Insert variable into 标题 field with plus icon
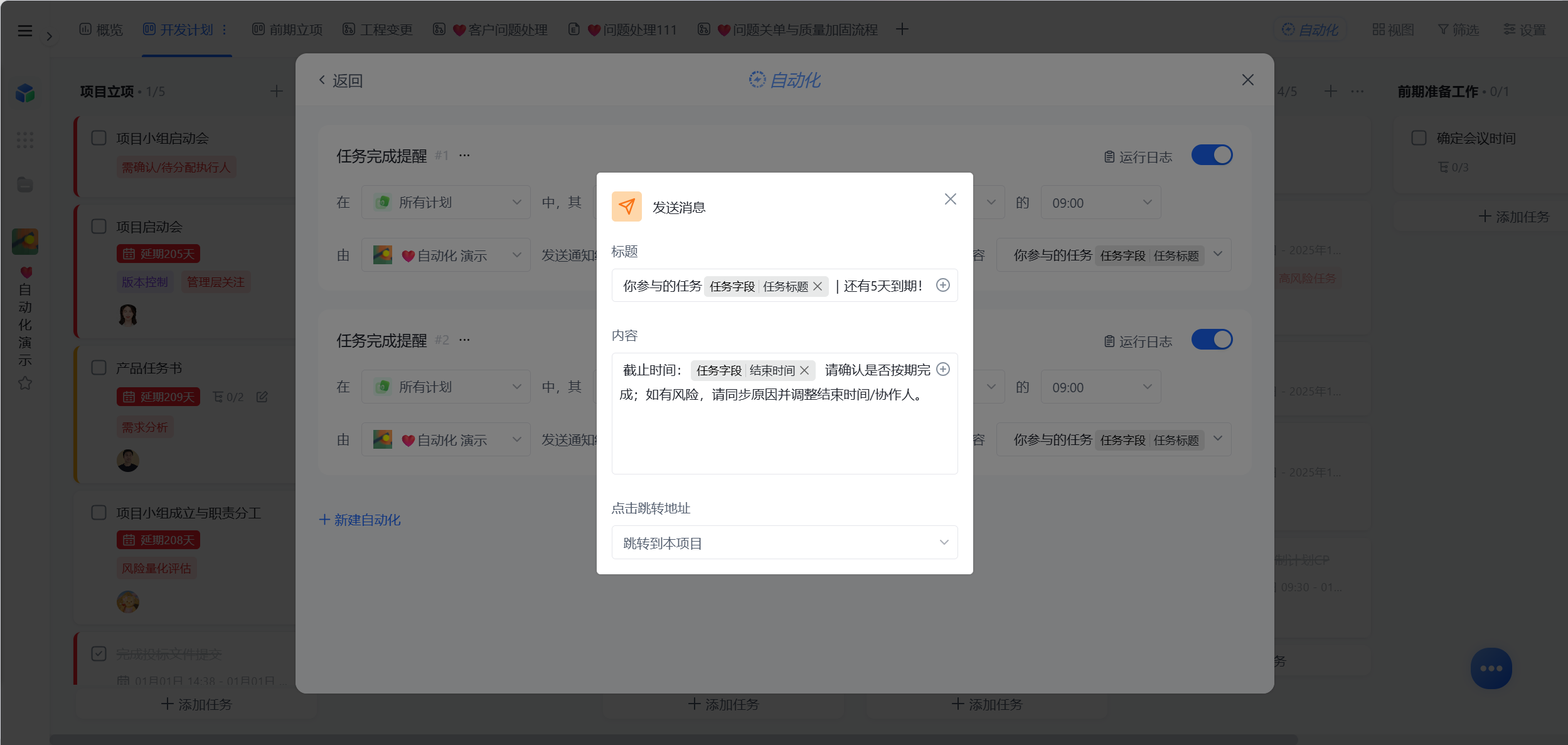 (942, 285)
